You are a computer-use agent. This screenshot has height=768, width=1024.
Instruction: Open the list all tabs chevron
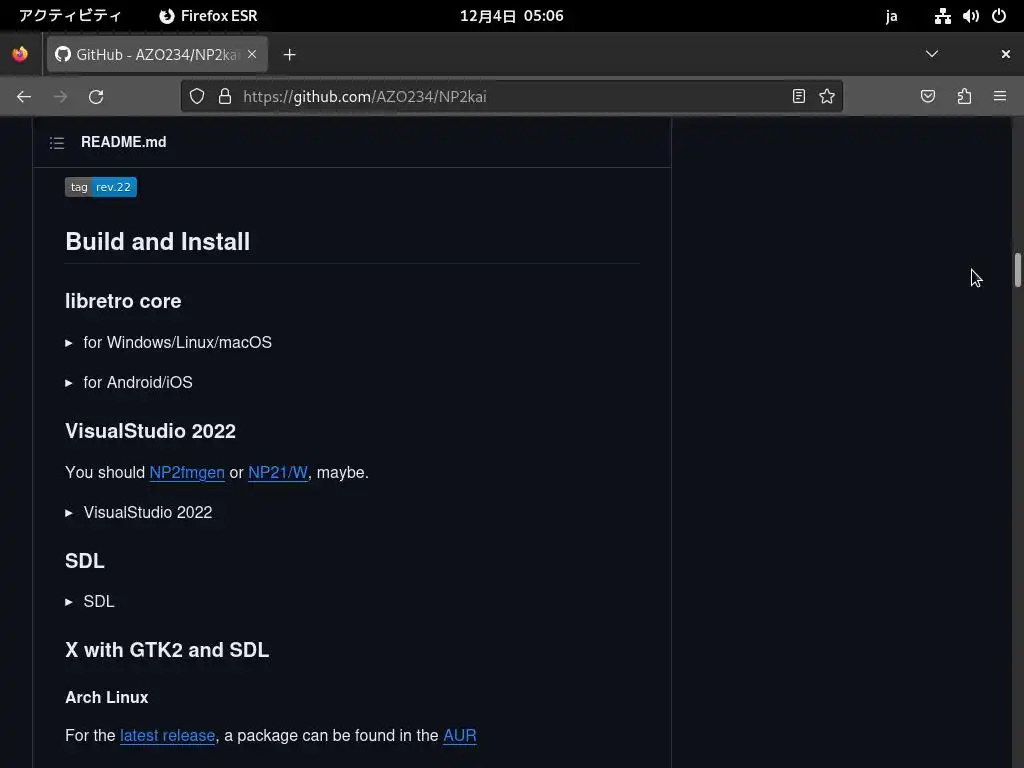(932, 54)
